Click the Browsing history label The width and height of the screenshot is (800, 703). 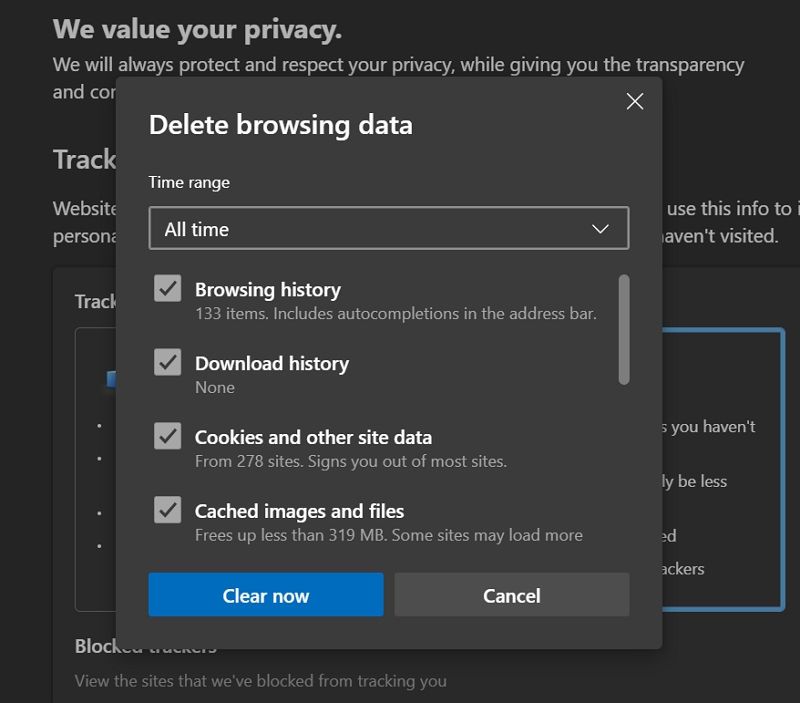[x=268, y=290]
